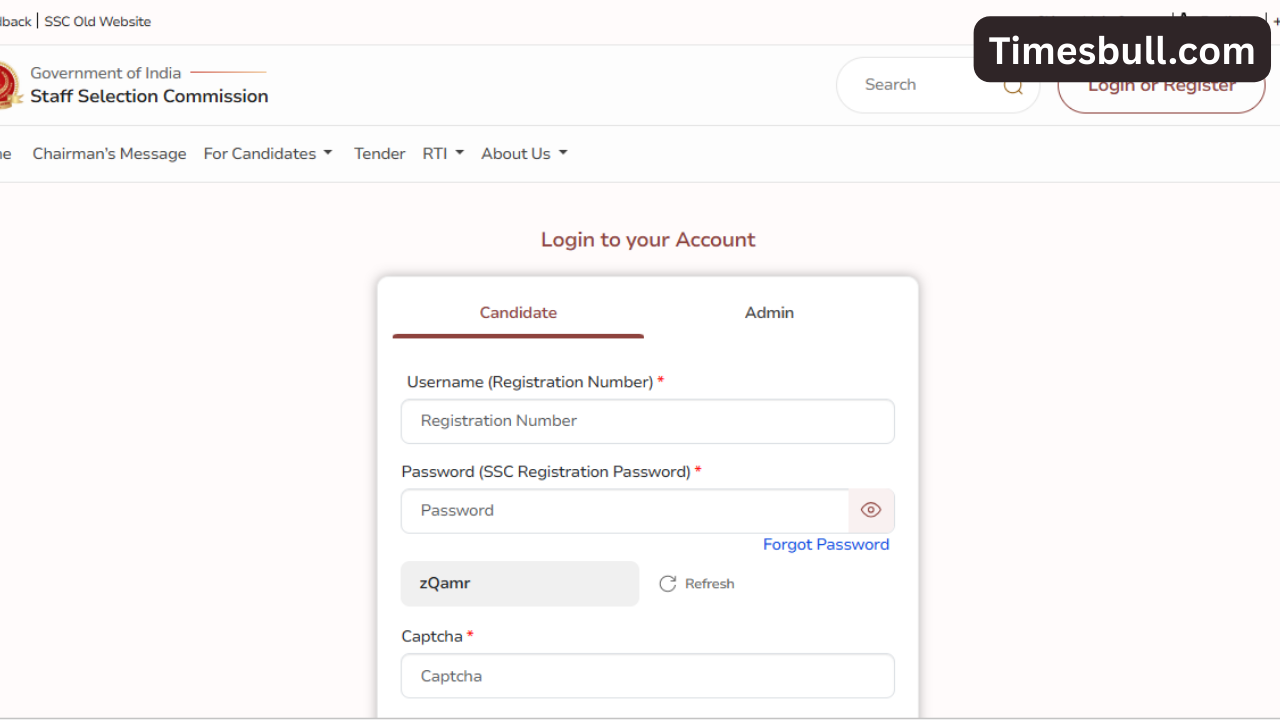This screenshot has width=1280, height=720.
Task: Click the Registration Number field
Action: (x=647, y=421)
